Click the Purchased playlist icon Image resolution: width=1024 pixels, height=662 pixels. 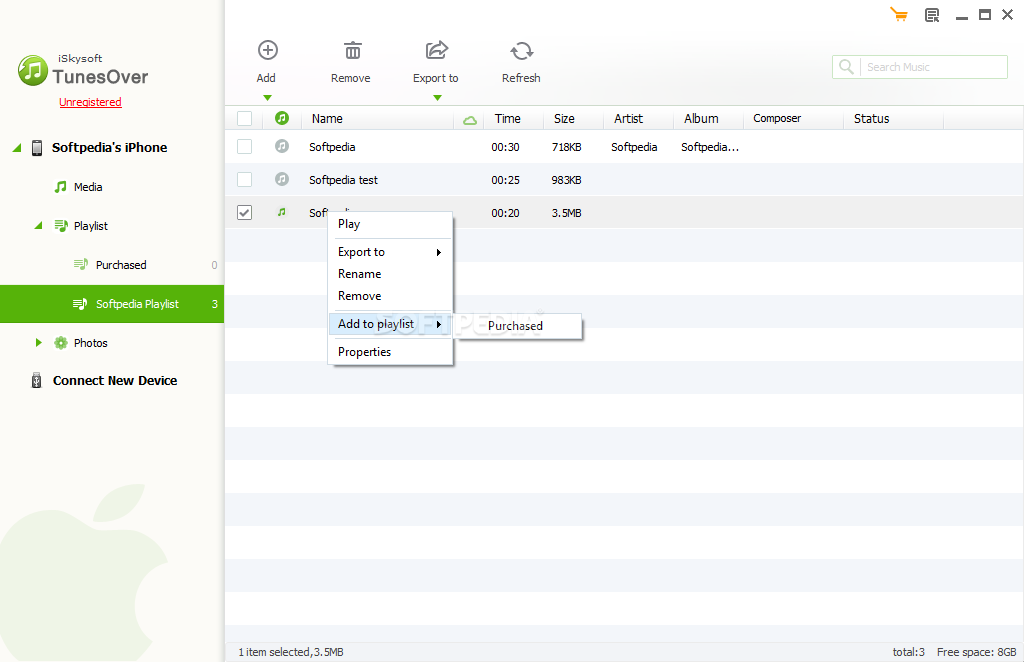click(x=80, y=264)
